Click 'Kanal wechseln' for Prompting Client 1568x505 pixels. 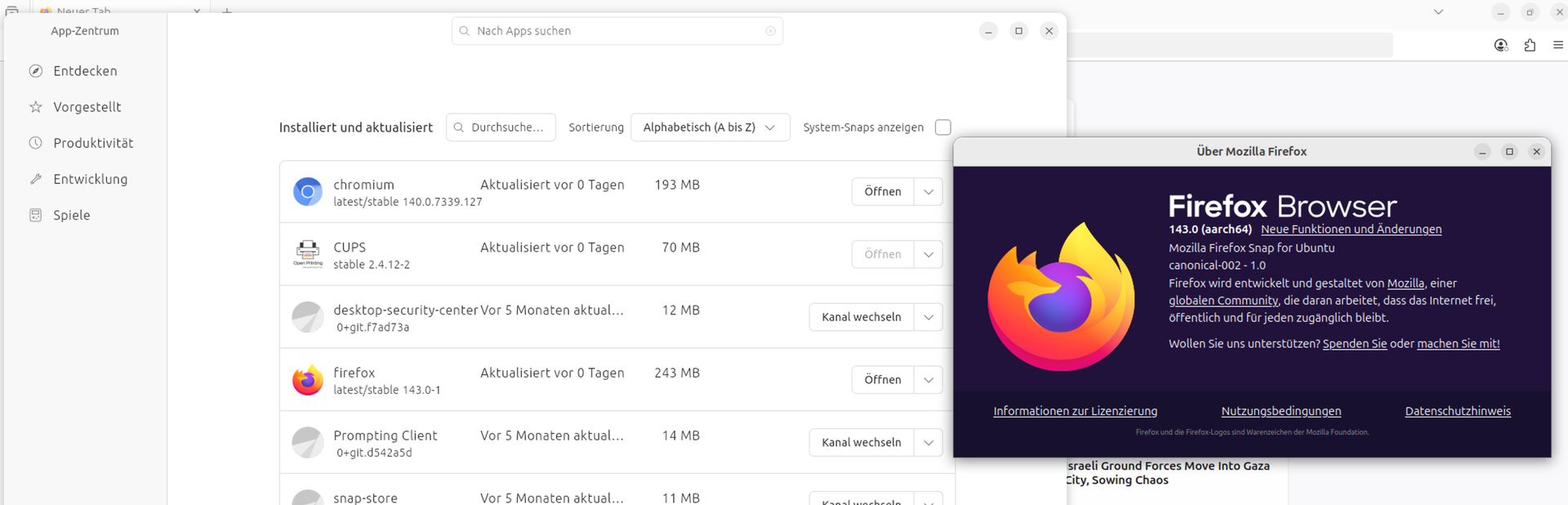(x=862, y=442)
